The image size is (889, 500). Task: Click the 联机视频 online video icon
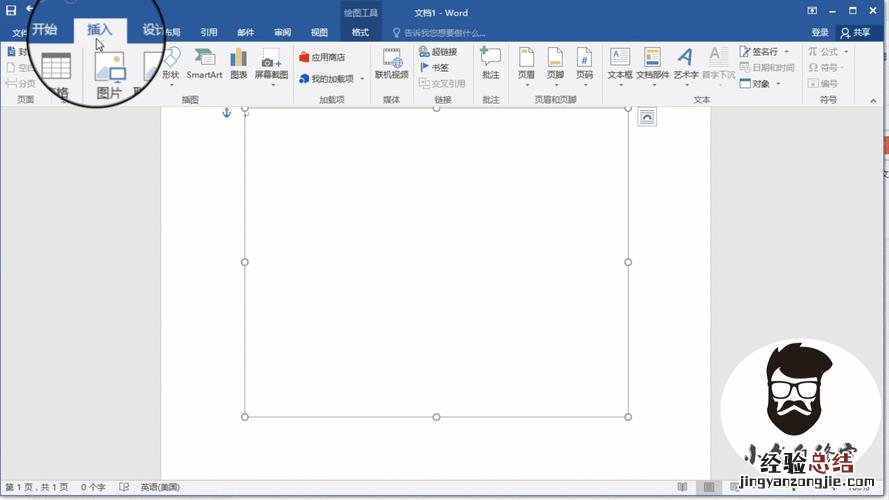click(391, 63)
